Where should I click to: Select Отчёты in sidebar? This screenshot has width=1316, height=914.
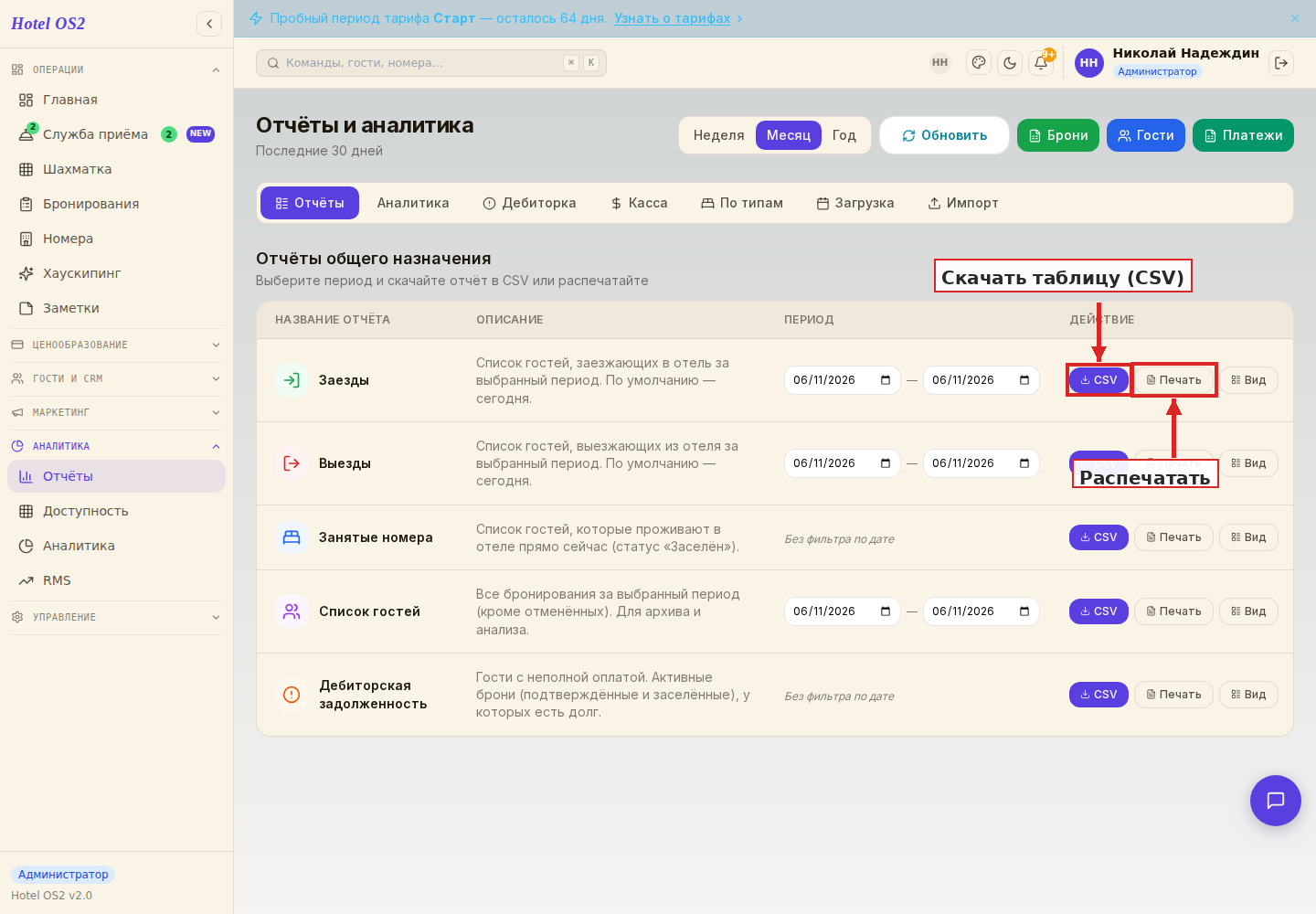[116, 476]
